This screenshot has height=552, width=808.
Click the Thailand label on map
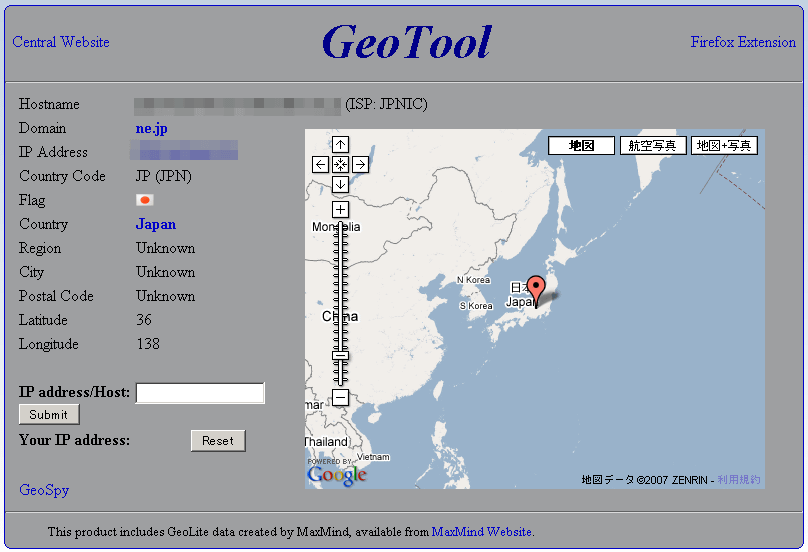pyautogui.click(x=326, y=442)
